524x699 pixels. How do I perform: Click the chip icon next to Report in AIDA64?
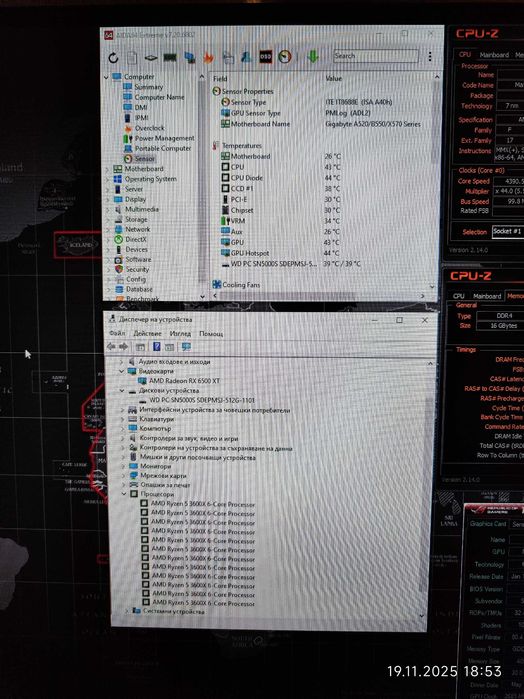(151, 58)
